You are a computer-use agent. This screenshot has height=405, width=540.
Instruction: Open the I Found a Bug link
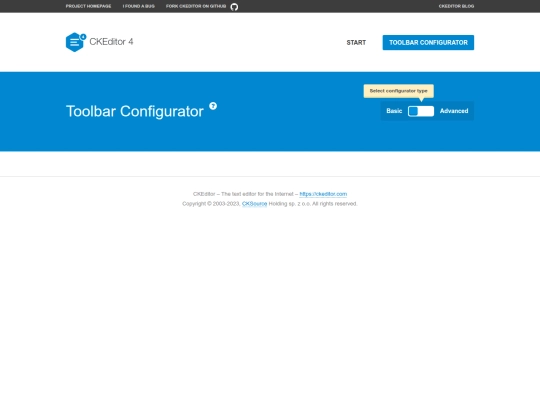click(138, 6)
